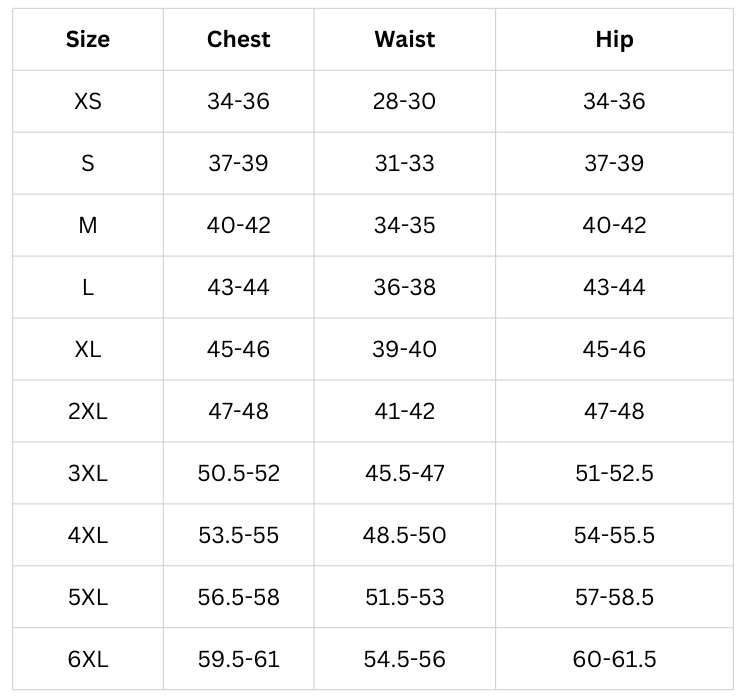Image resolution: width=740 pixels, height=700 pixels.
Task: Click hip measurement 57-58.5 for 5XL
Action: point(614,598)
